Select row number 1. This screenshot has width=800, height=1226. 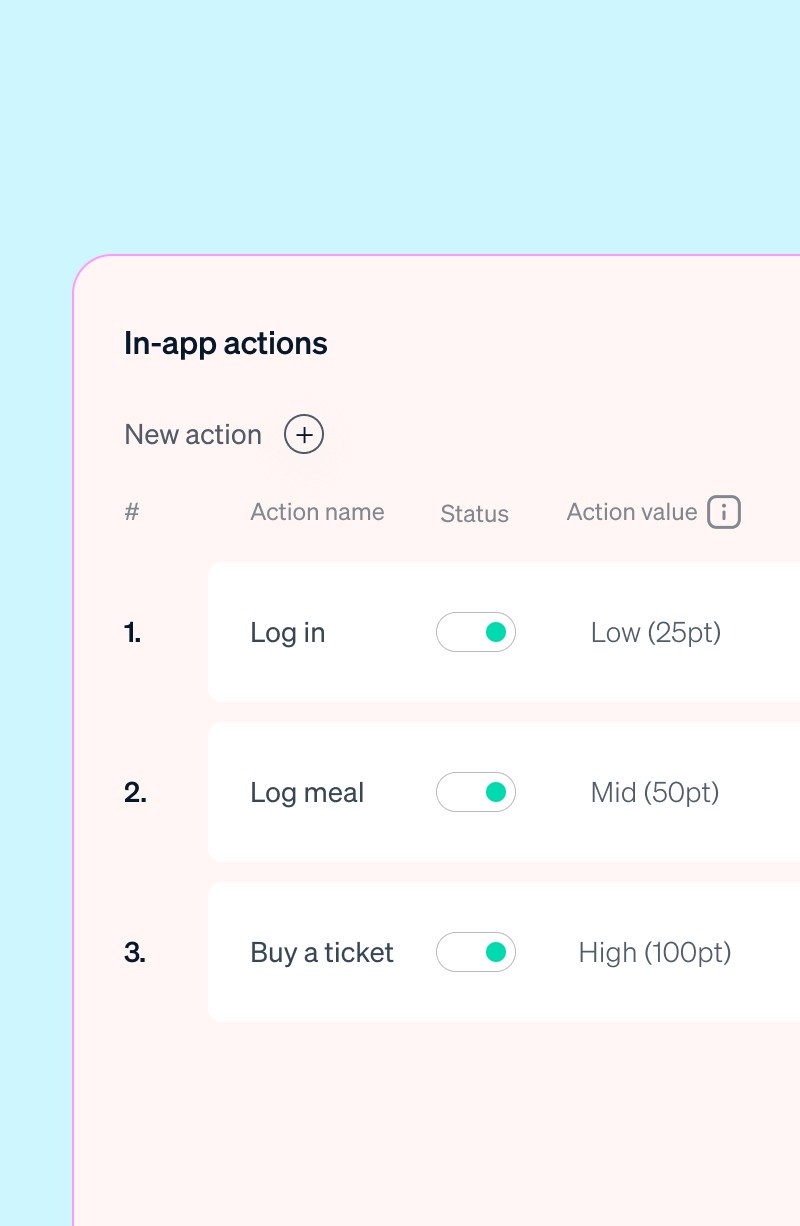(x=133, y=633)
